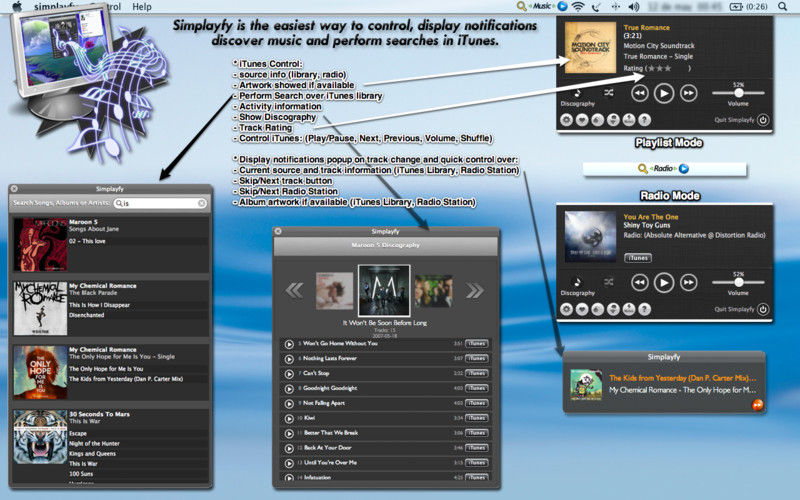This screenshot has height=500, width=800.
Task: Play 'Not Falling Apart' preview
Action: click(x=289, y=404)
